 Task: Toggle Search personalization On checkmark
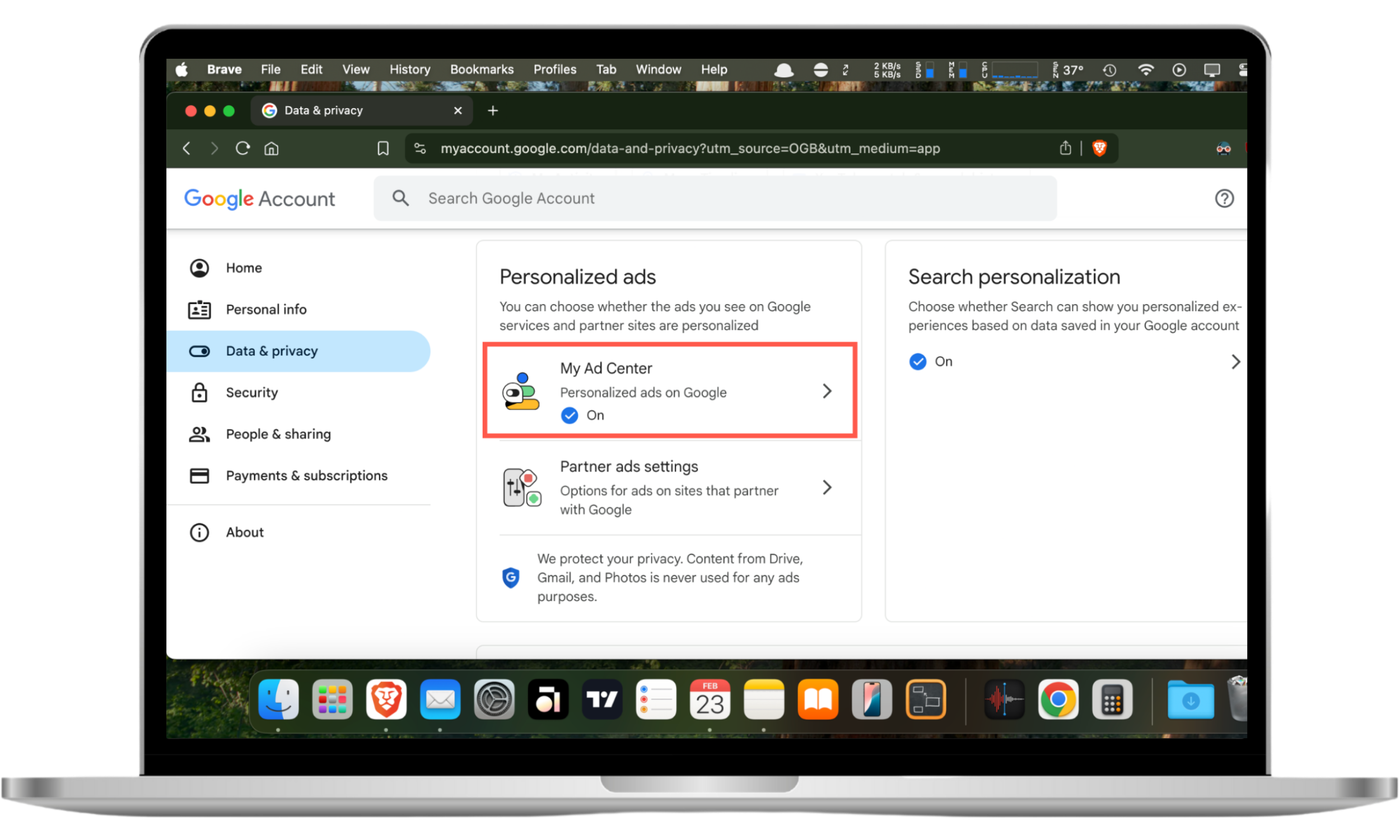tap(918, 362)
